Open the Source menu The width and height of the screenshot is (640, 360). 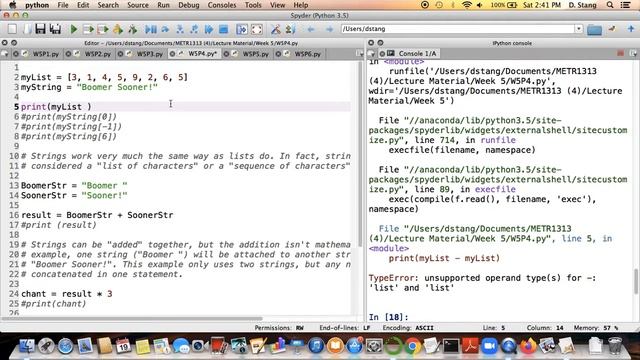click(x=138, y=5)
